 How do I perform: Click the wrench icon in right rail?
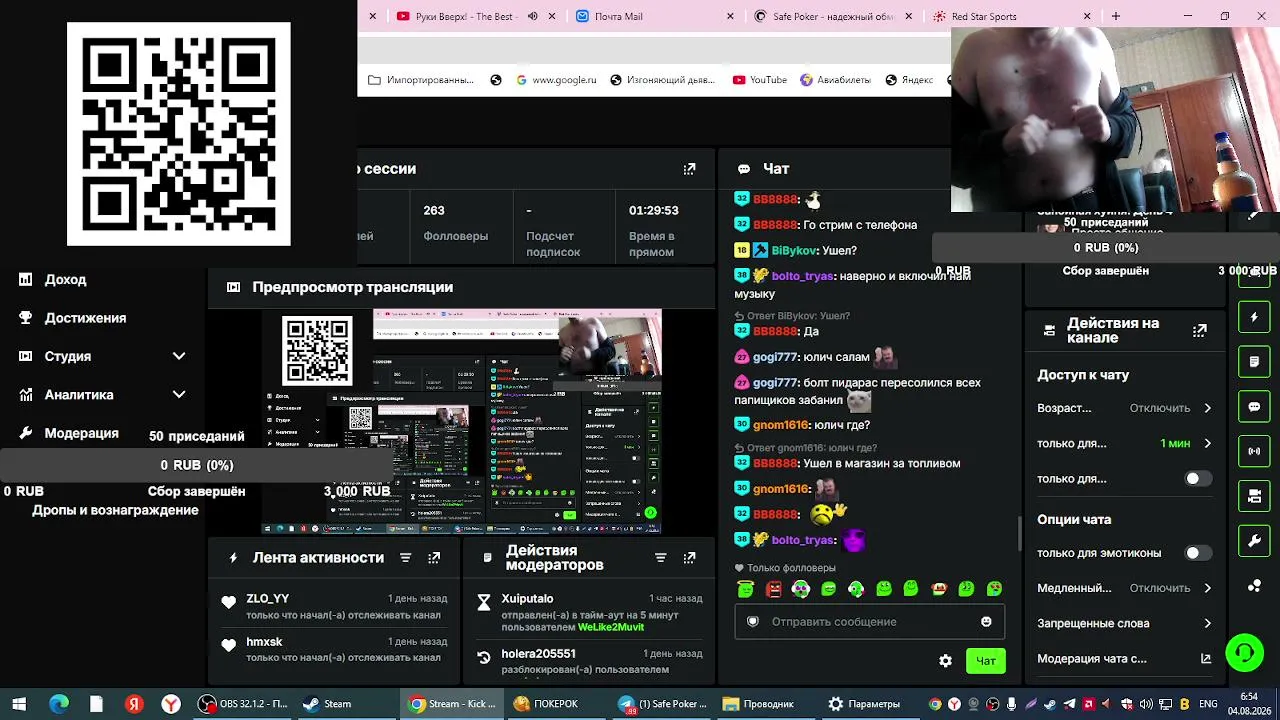coord(1254,541)
